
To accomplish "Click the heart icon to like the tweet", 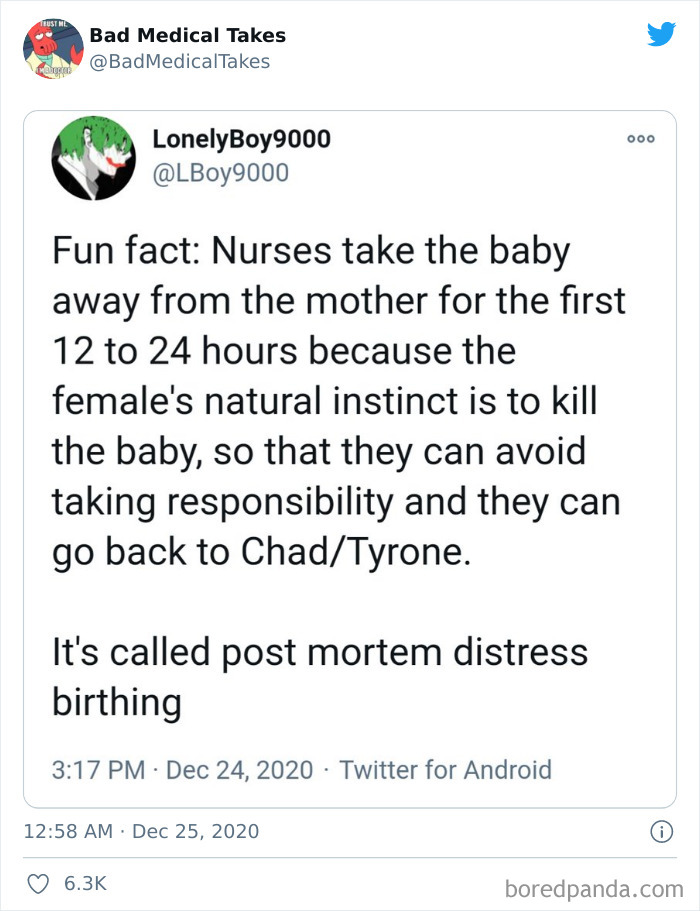I will coord(37,882).
